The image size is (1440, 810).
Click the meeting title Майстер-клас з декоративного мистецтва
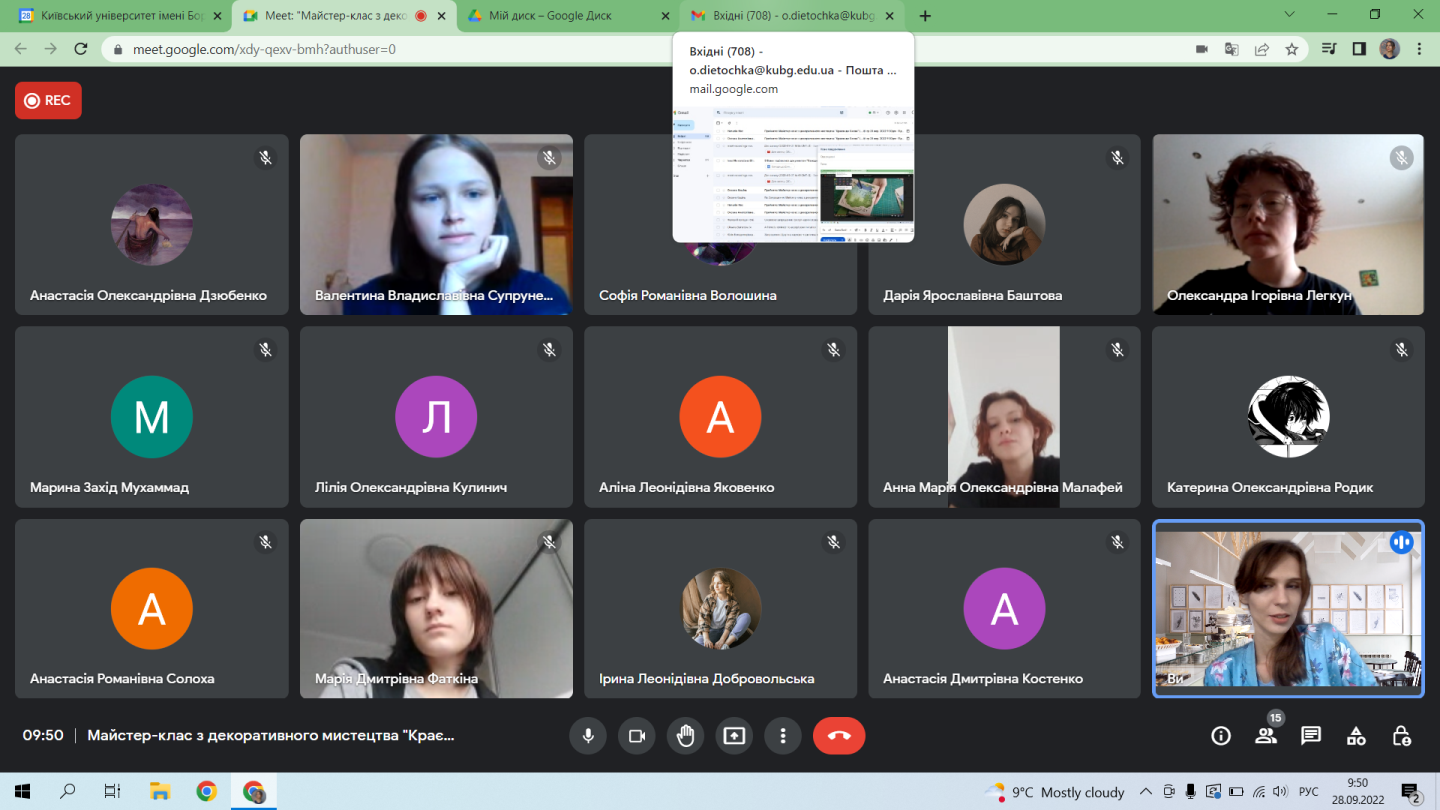pyautogui.click(x=271, y=735)
